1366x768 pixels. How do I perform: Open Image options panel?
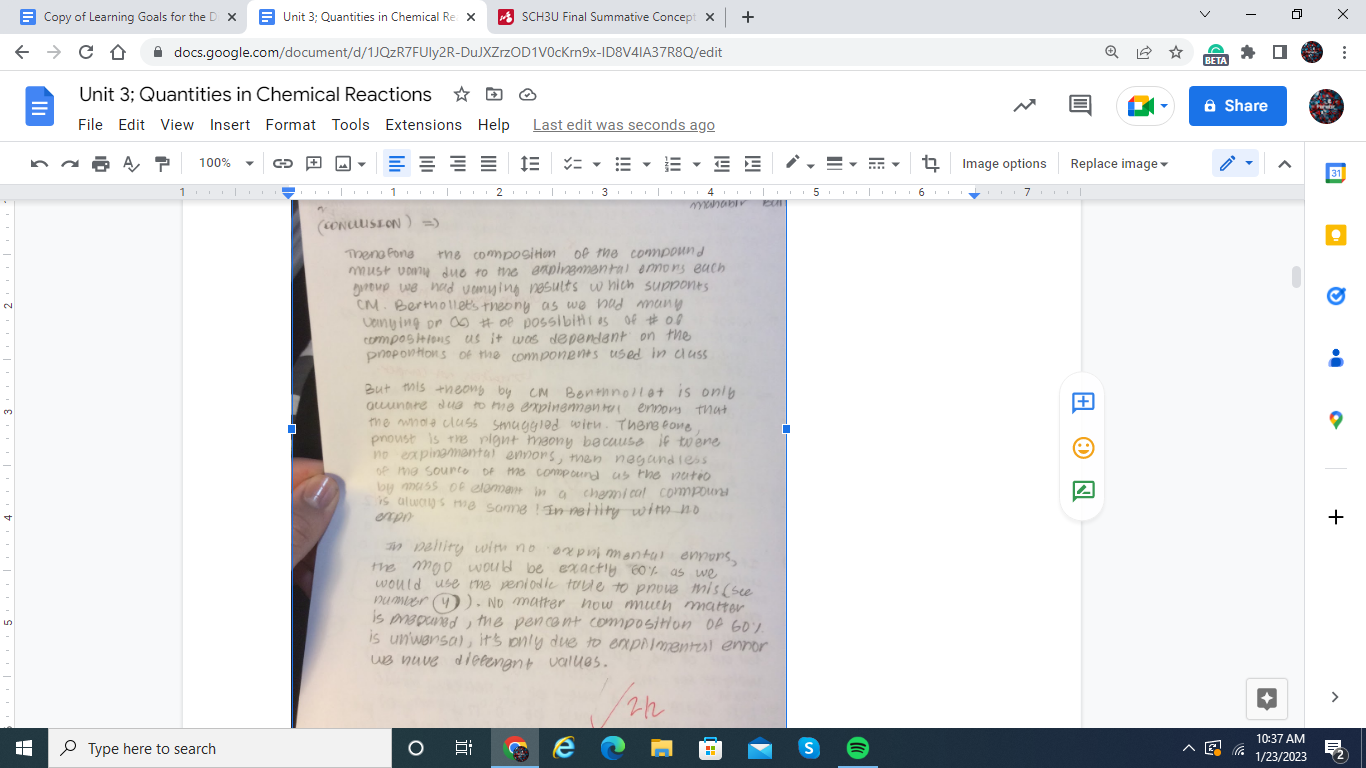pyautogui.click(x=1004, y=164)
